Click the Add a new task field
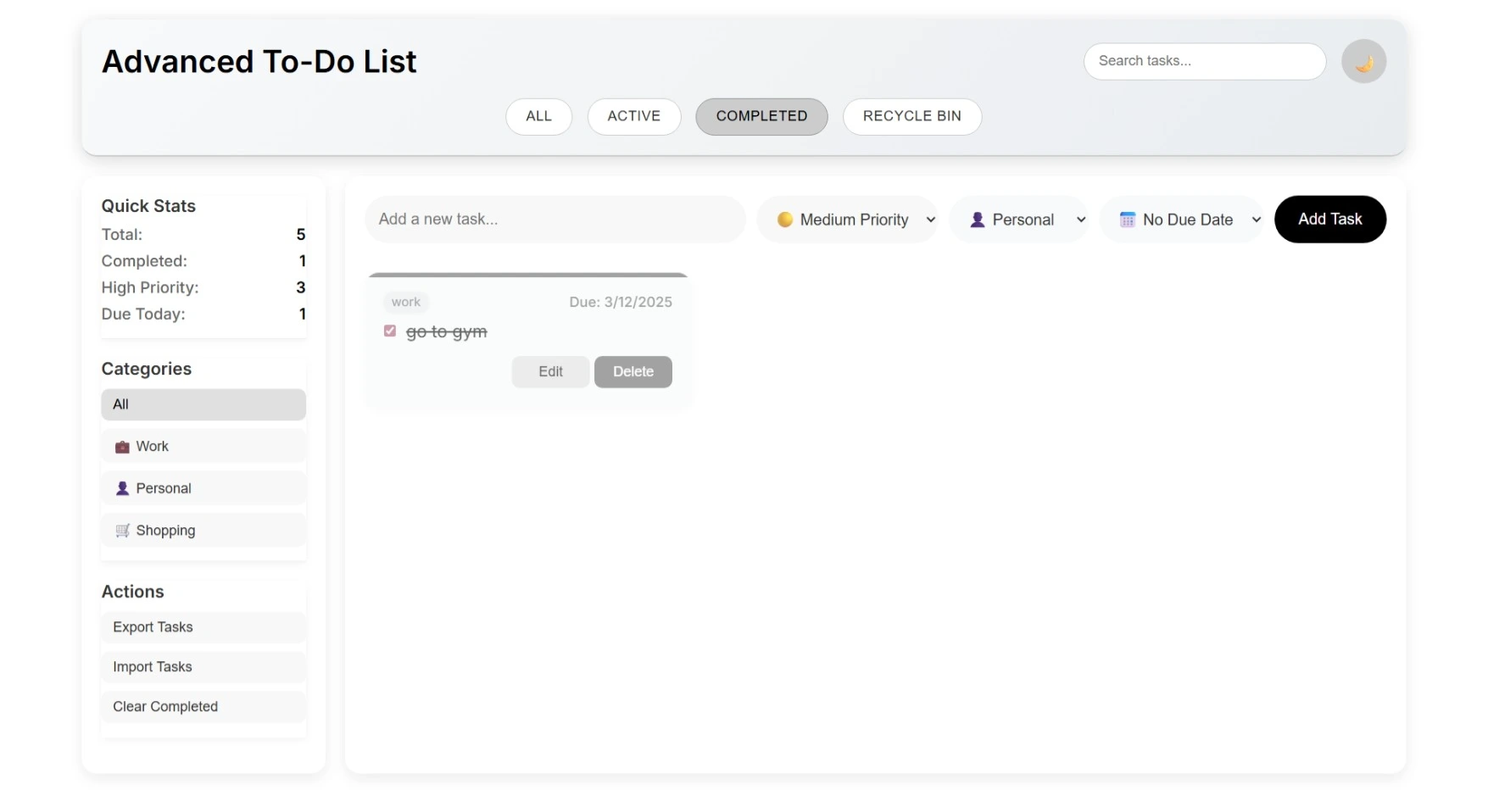 pyautogui.click(x=555, y=219)
